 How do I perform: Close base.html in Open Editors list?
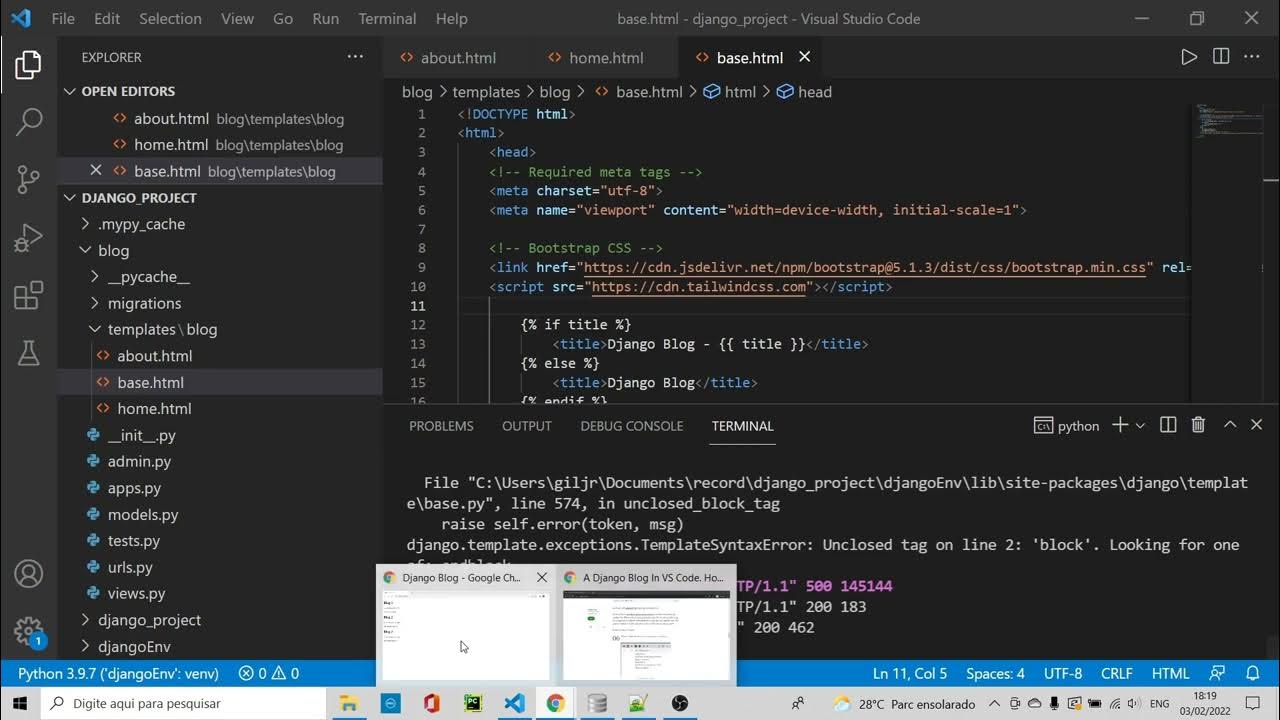tap(96, 171)
